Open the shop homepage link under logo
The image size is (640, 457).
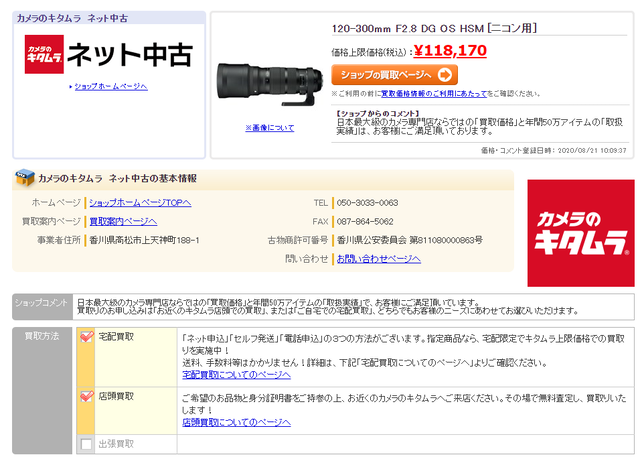(111, 87)
